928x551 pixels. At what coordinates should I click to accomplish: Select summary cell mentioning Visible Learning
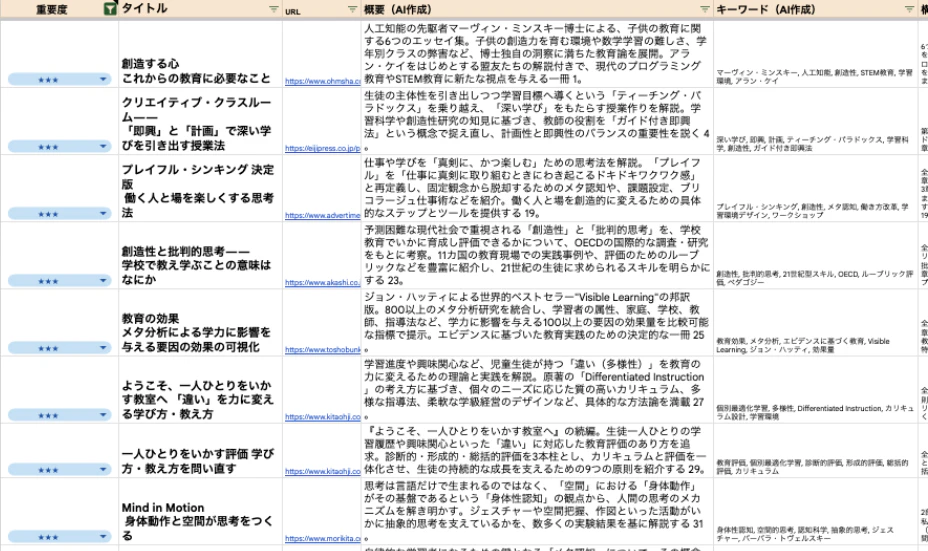coord(537,323)
